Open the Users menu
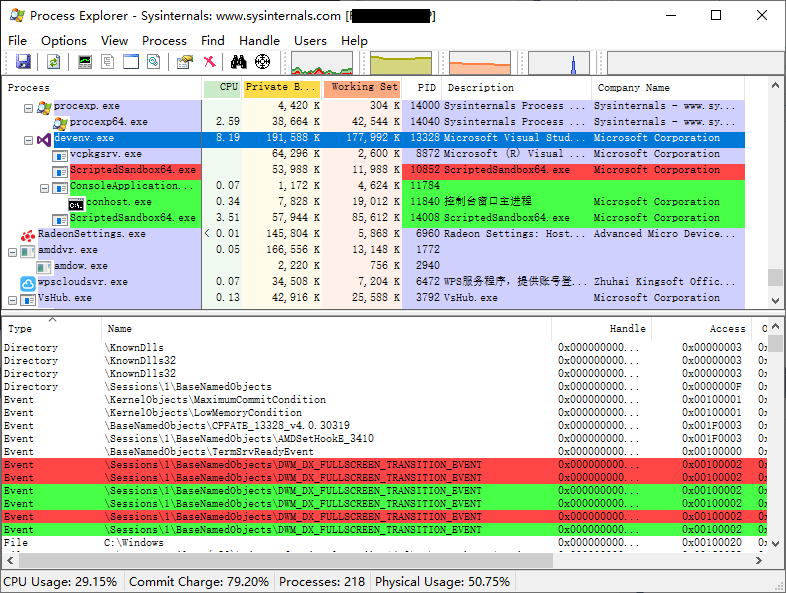The height and width of the screenshot is (593, 786). (x=310, y=41)
